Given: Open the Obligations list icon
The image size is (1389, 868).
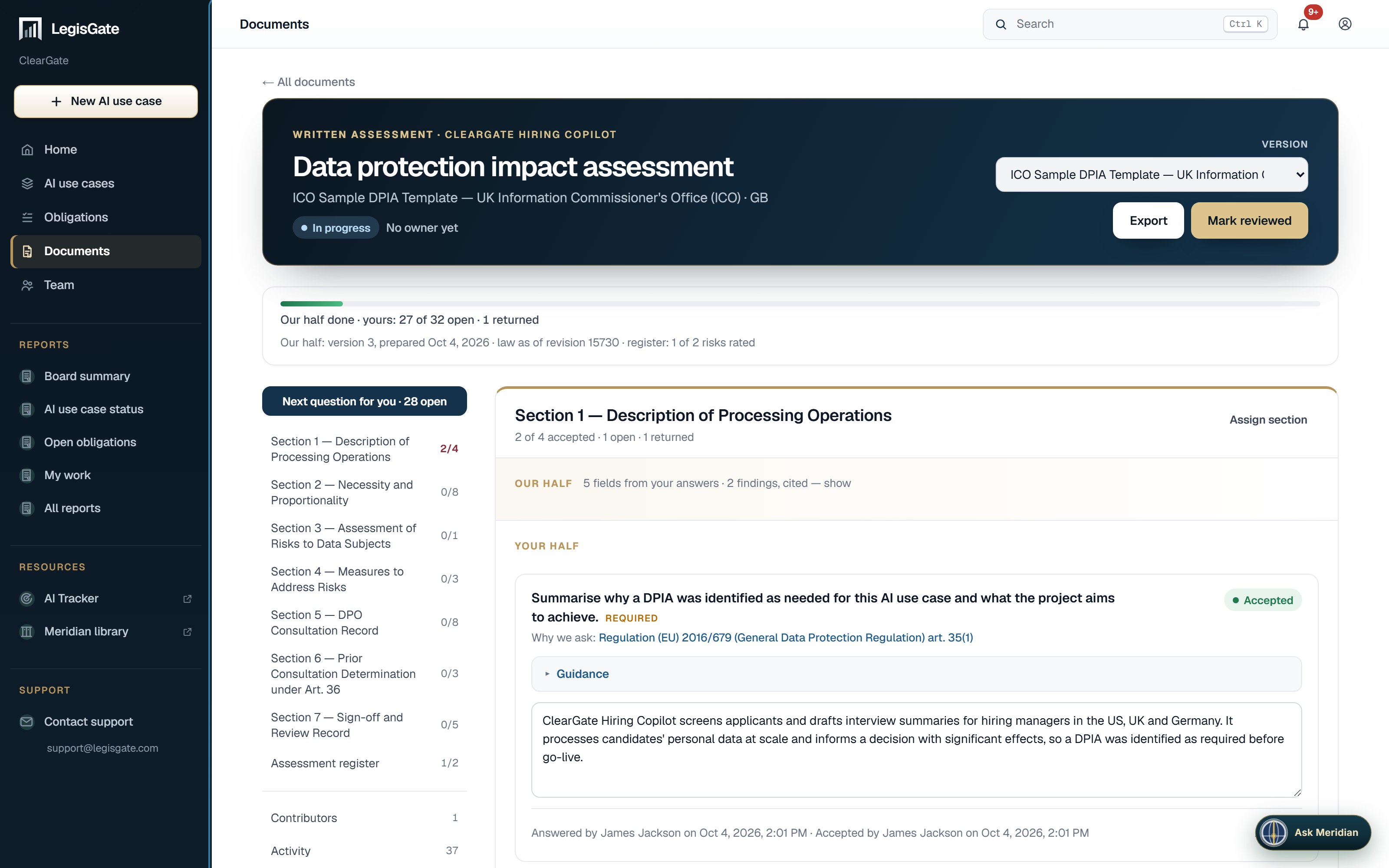Looking at the screenshot, I should 27,217.
